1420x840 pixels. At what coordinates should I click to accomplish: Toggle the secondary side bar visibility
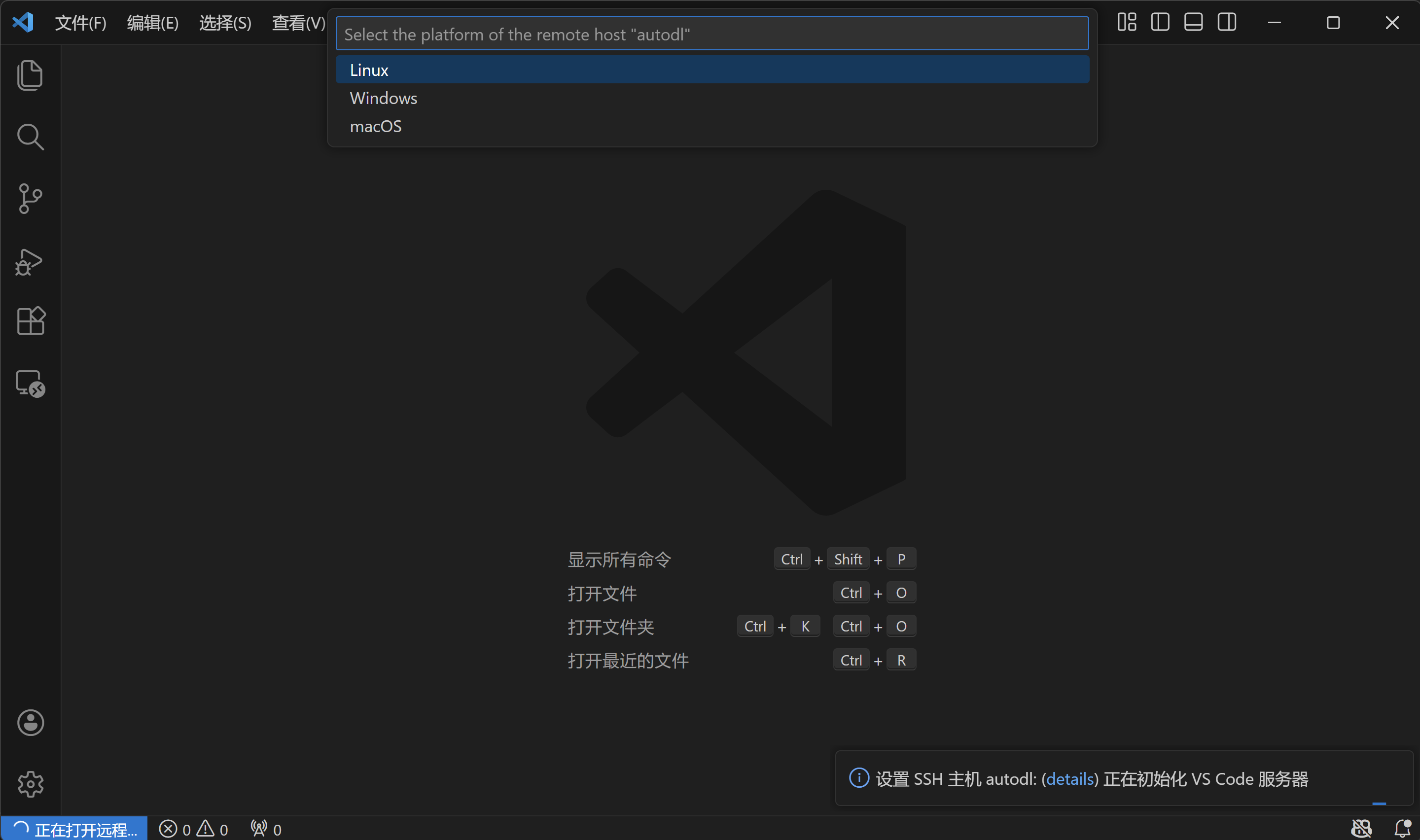tap(1226, 23)
